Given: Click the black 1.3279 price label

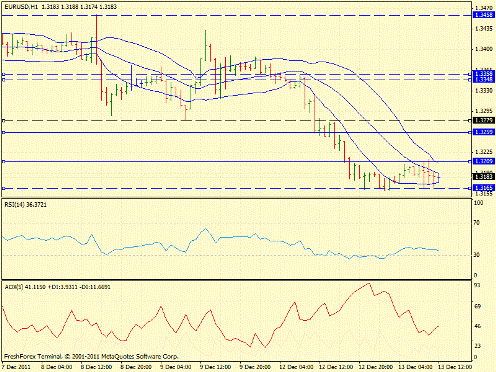Looking at the screenshot, I should point(484,120).
